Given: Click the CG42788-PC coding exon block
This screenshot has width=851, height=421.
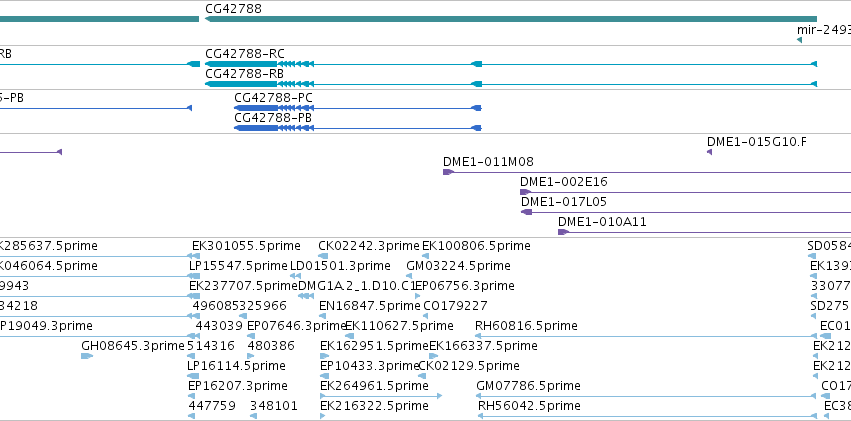Looking at the screenshot, I should [x=256, y=108].
